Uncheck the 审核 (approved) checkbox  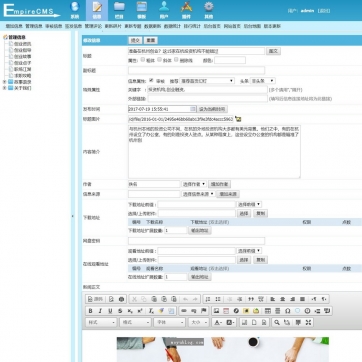(x=151, y=80)
